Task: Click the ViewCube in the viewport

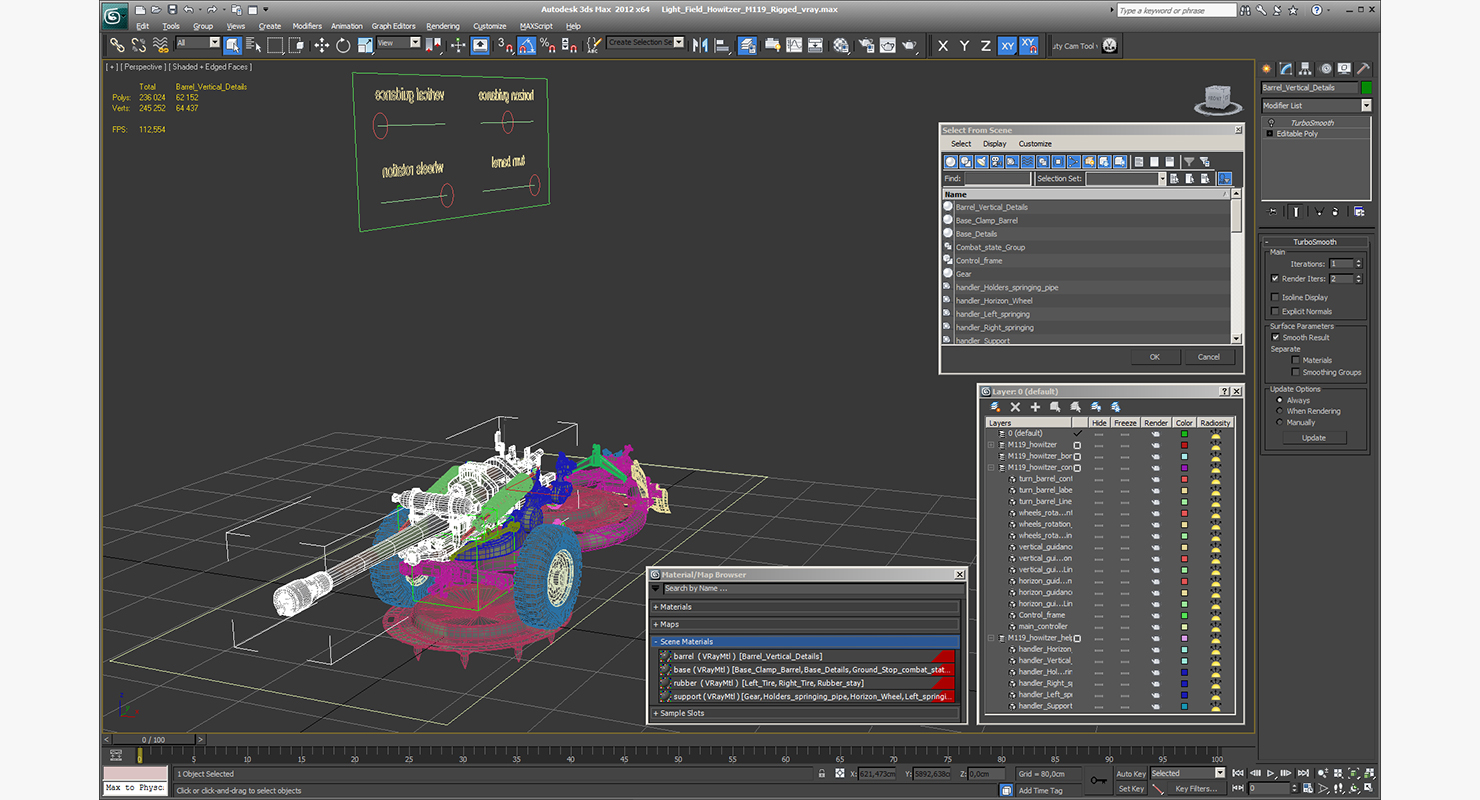Action: tap(1217, 98)
